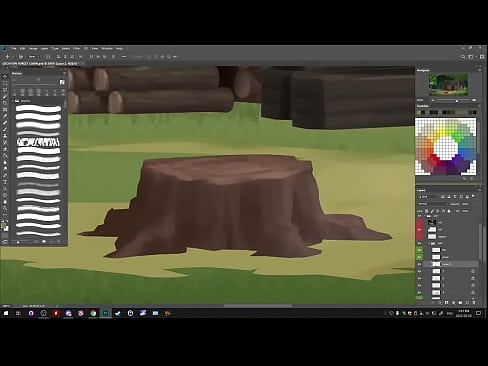Select the Rectangular Marquee tool
The image size is (488, 366).
point(5,83)
